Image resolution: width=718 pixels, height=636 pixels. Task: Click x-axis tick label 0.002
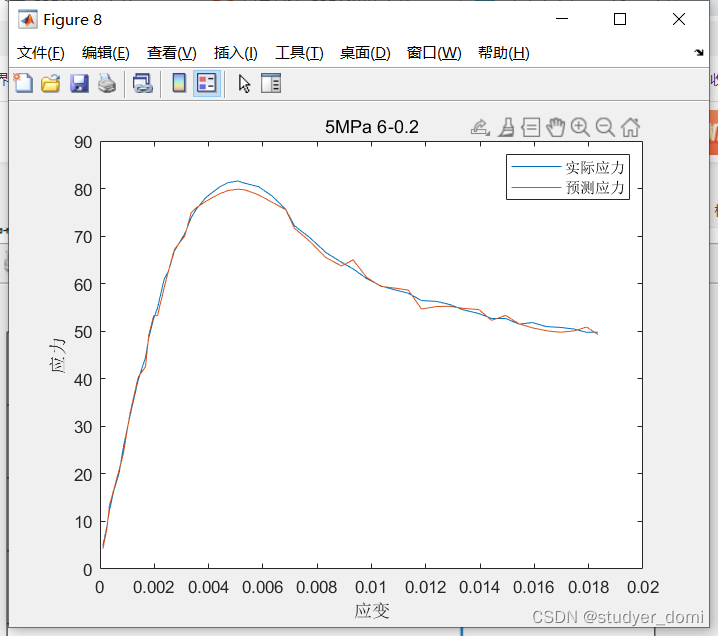[153, 587]
